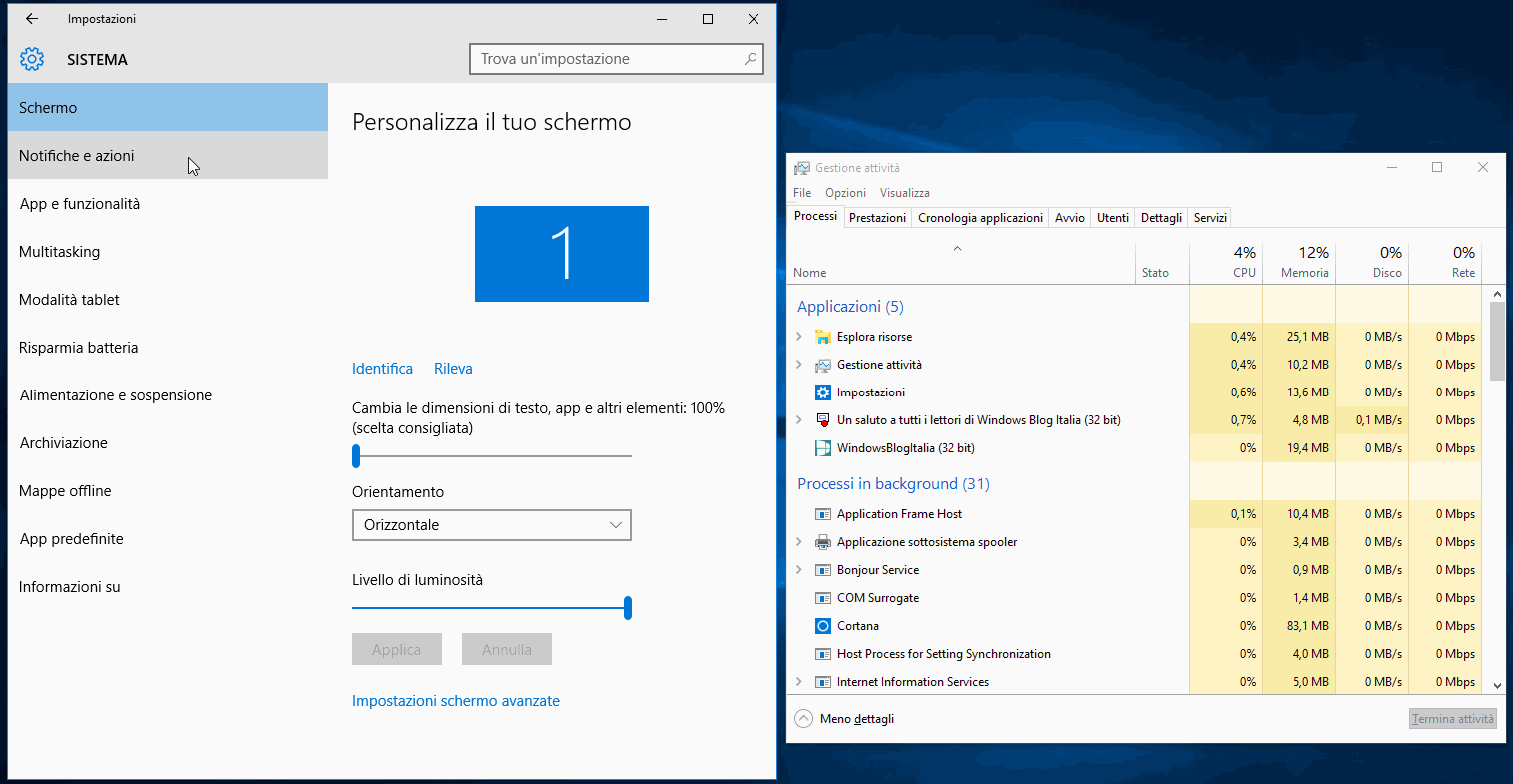Click the Un saluto a tutti process icon
Image resolution: width=1513 pixels, height=784 pixels.
(823, 420)
